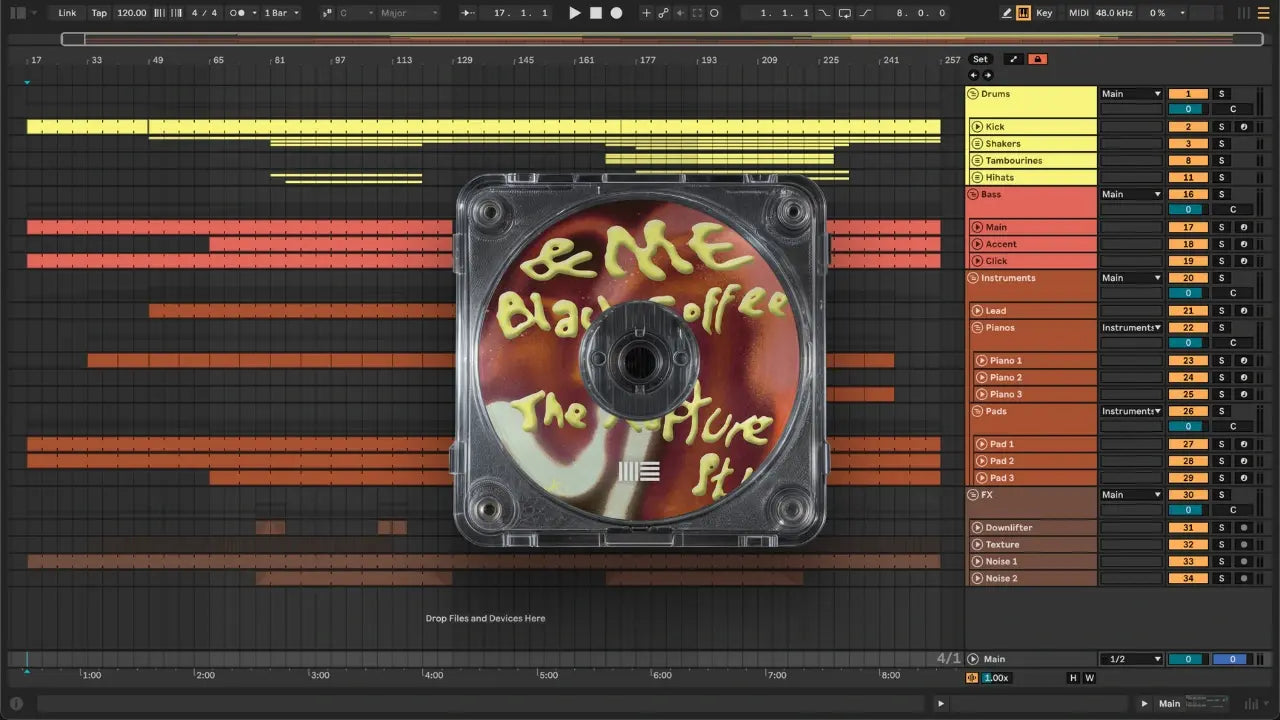Screen dimensions: 1280x720
Task: Click the orange lock envelopes icon
Action: (x=1037, y=59)
